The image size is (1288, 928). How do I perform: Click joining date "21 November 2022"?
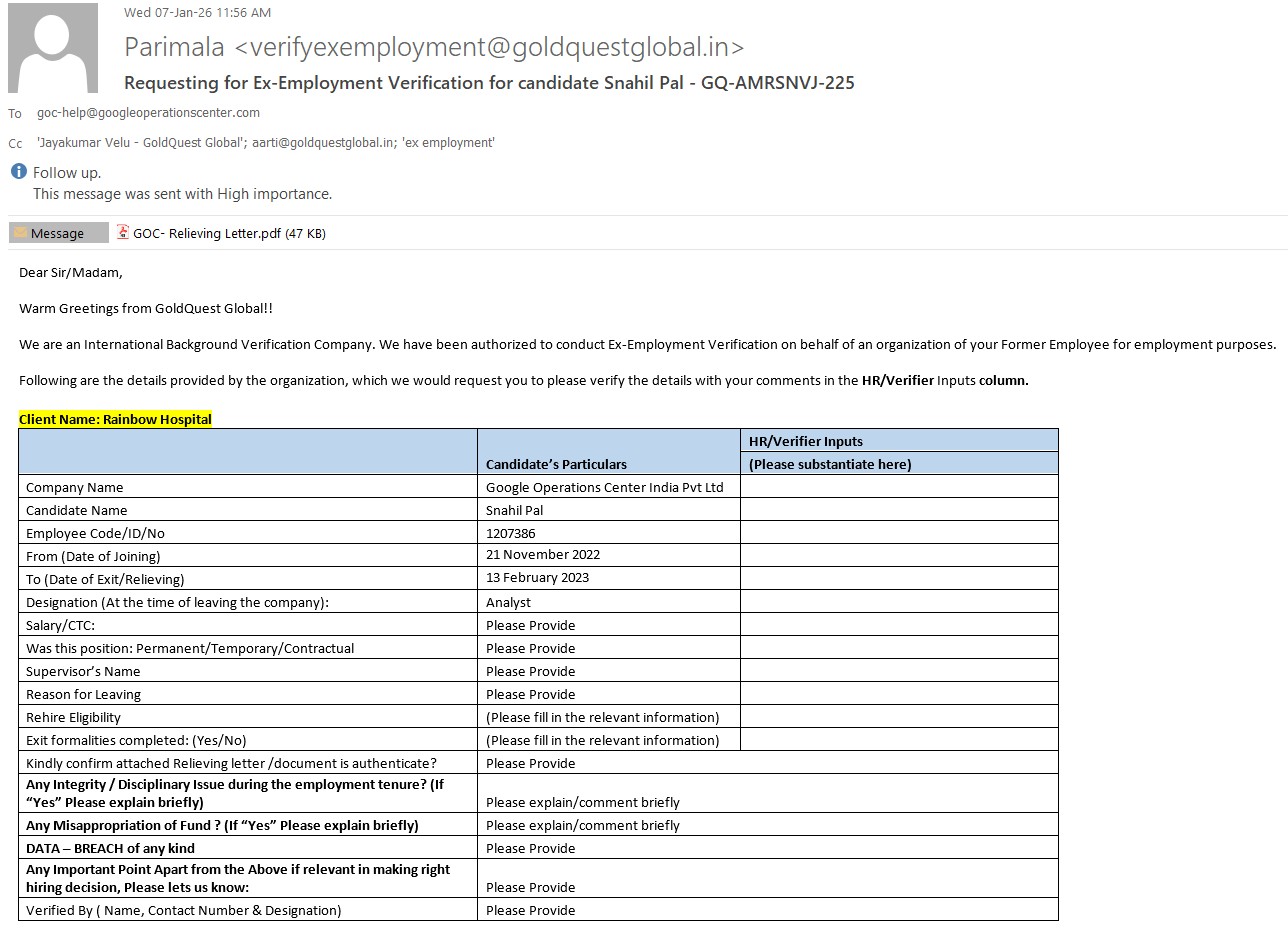click(543, 554)
